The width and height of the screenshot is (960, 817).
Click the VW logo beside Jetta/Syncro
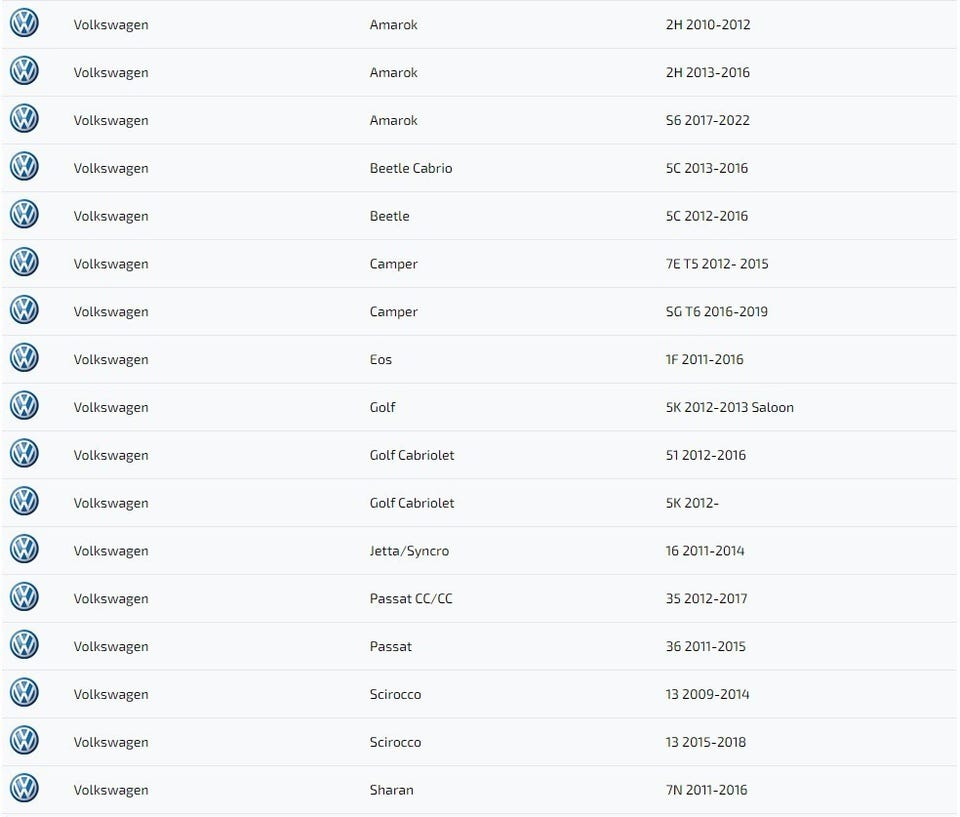pyautogui.click(x=24, y=550)
